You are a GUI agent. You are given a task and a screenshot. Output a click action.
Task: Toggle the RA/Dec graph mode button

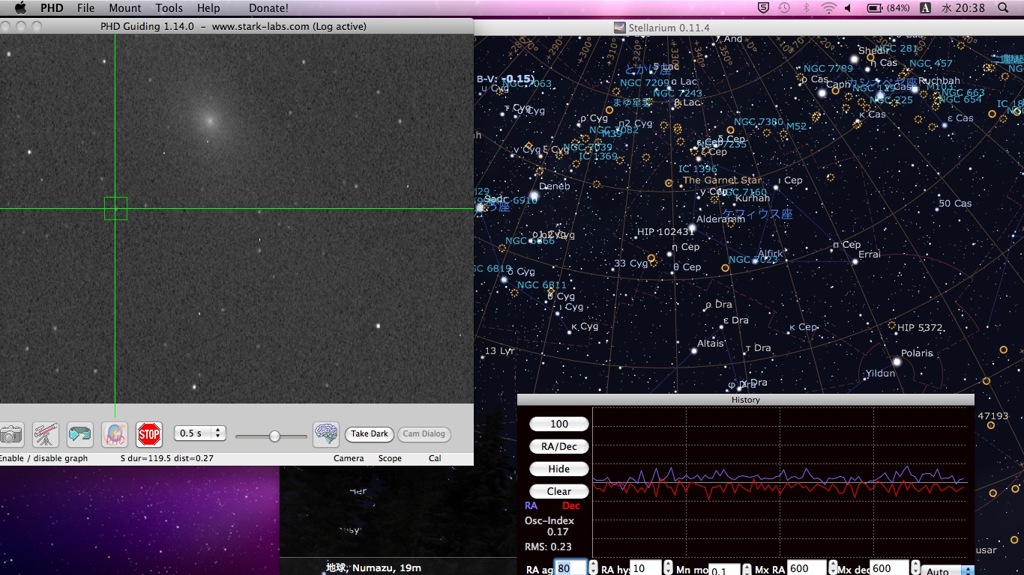[x=559, y=446]
